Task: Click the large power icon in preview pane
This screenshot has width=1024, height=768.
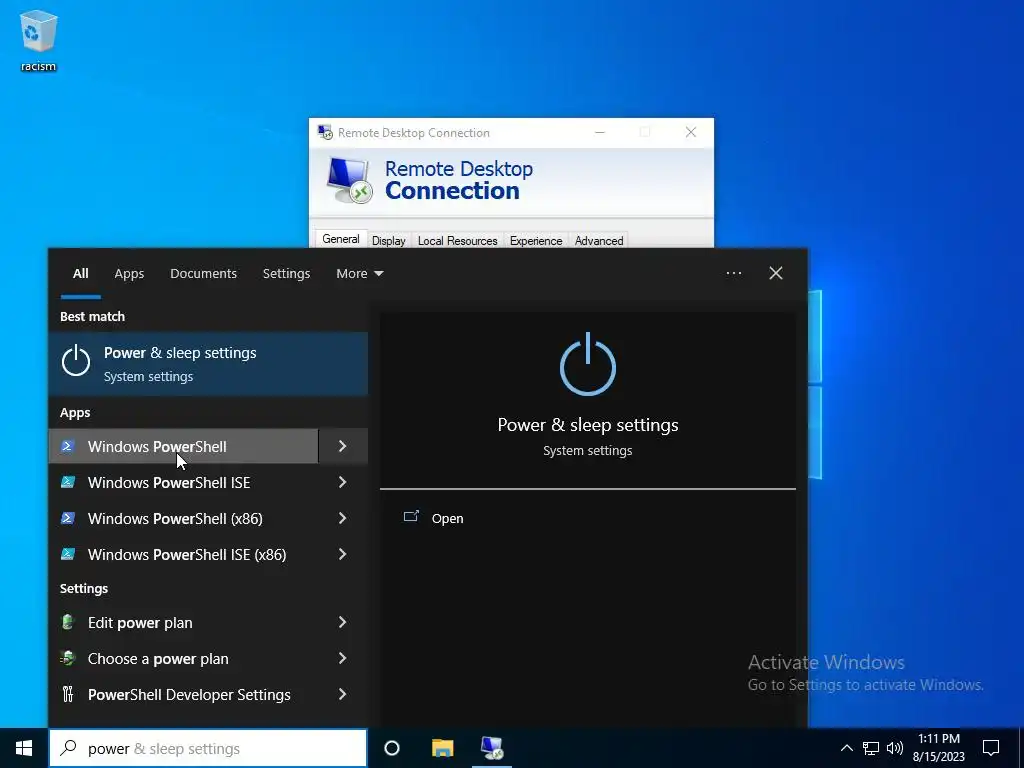Action: tap(588, 364)
